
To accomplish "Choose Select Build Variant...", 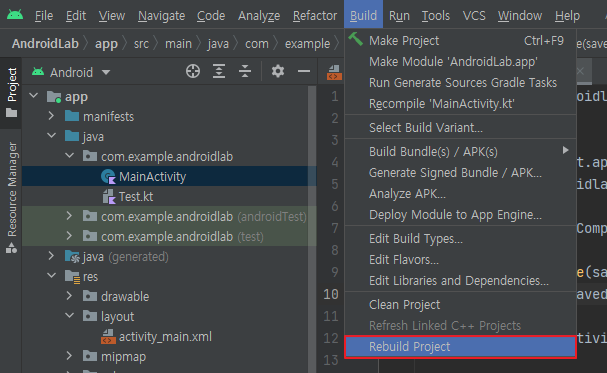I will pyautogui.click(x=460, y=127).
